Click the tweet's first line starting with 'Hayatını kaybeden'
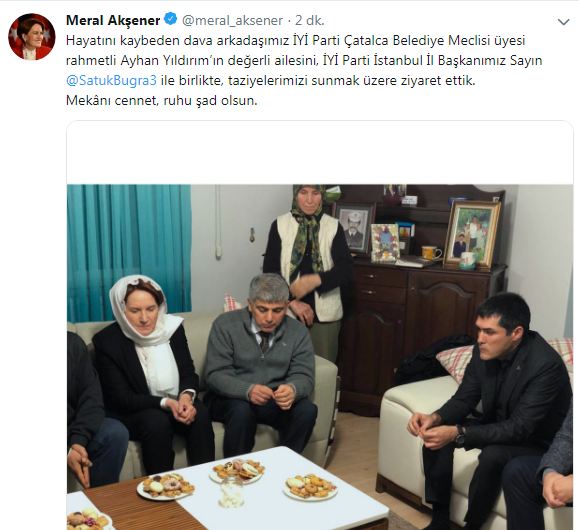Viewport: 579px width, 530px height. tap(295, 40)
